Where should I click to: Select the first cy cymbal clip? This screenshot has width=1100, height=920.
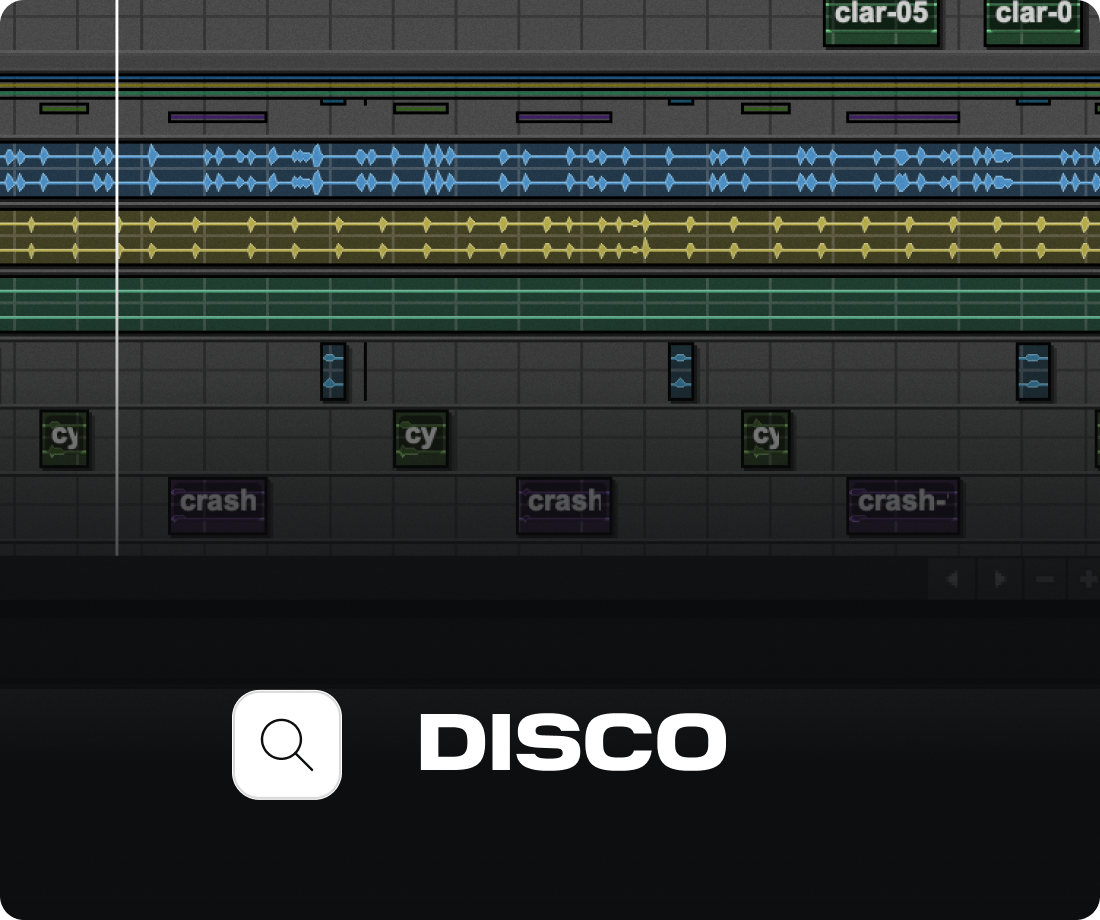click(64, 438)
